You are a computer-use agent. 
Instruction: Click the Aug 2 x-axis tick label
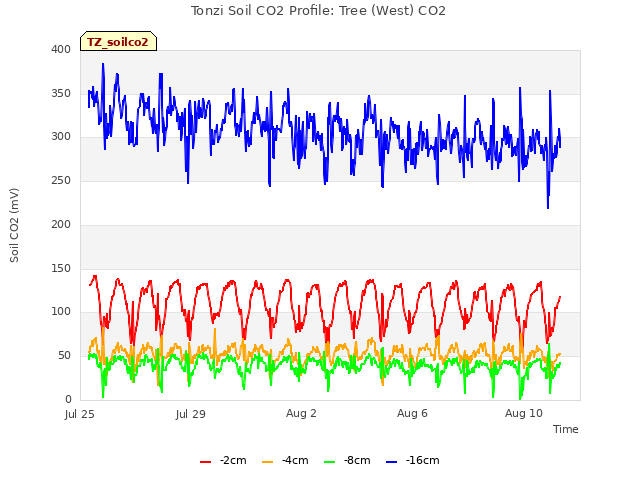(301, 413)
